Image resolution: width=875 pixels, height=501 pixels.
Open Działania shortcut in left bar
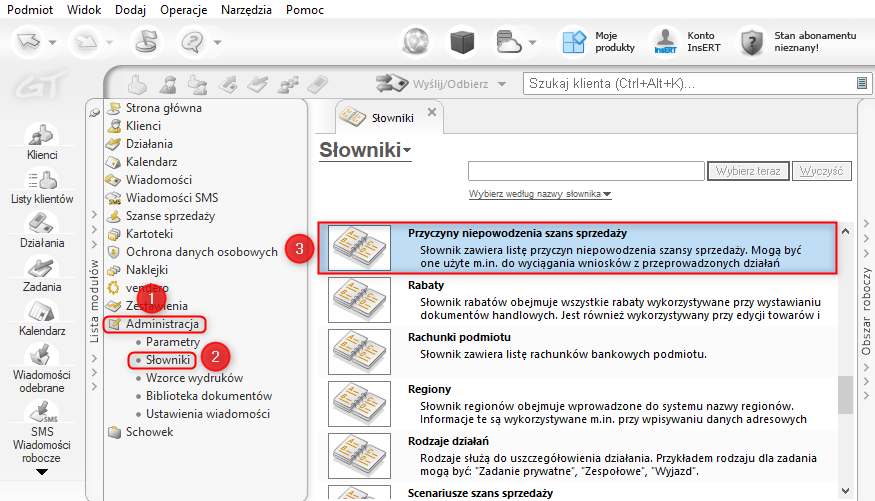coord(42,231)
